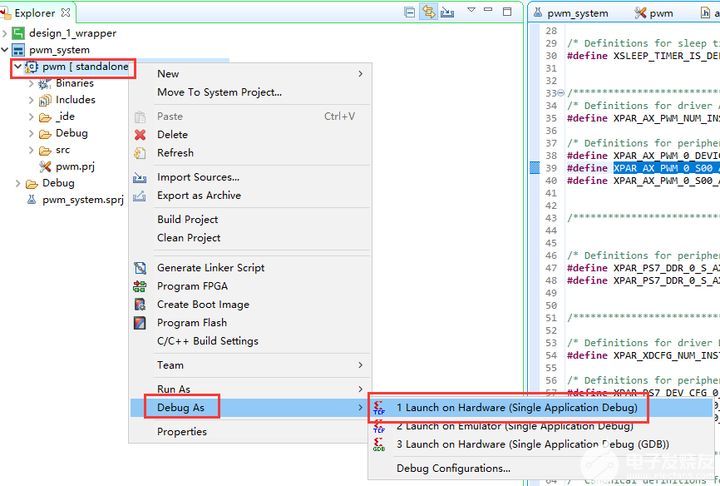Minimize the Explorer panel
Screen dimensions: 720x486
(488, 9)
